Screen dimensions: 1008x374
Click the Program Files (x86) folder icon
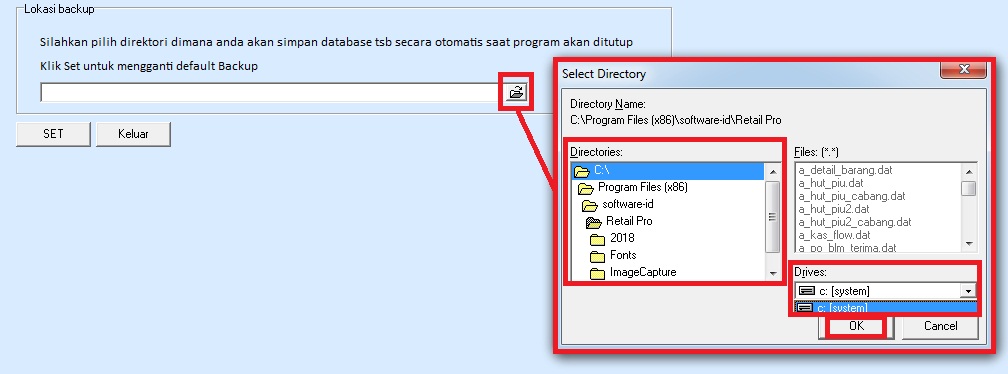tap(586, 188)
